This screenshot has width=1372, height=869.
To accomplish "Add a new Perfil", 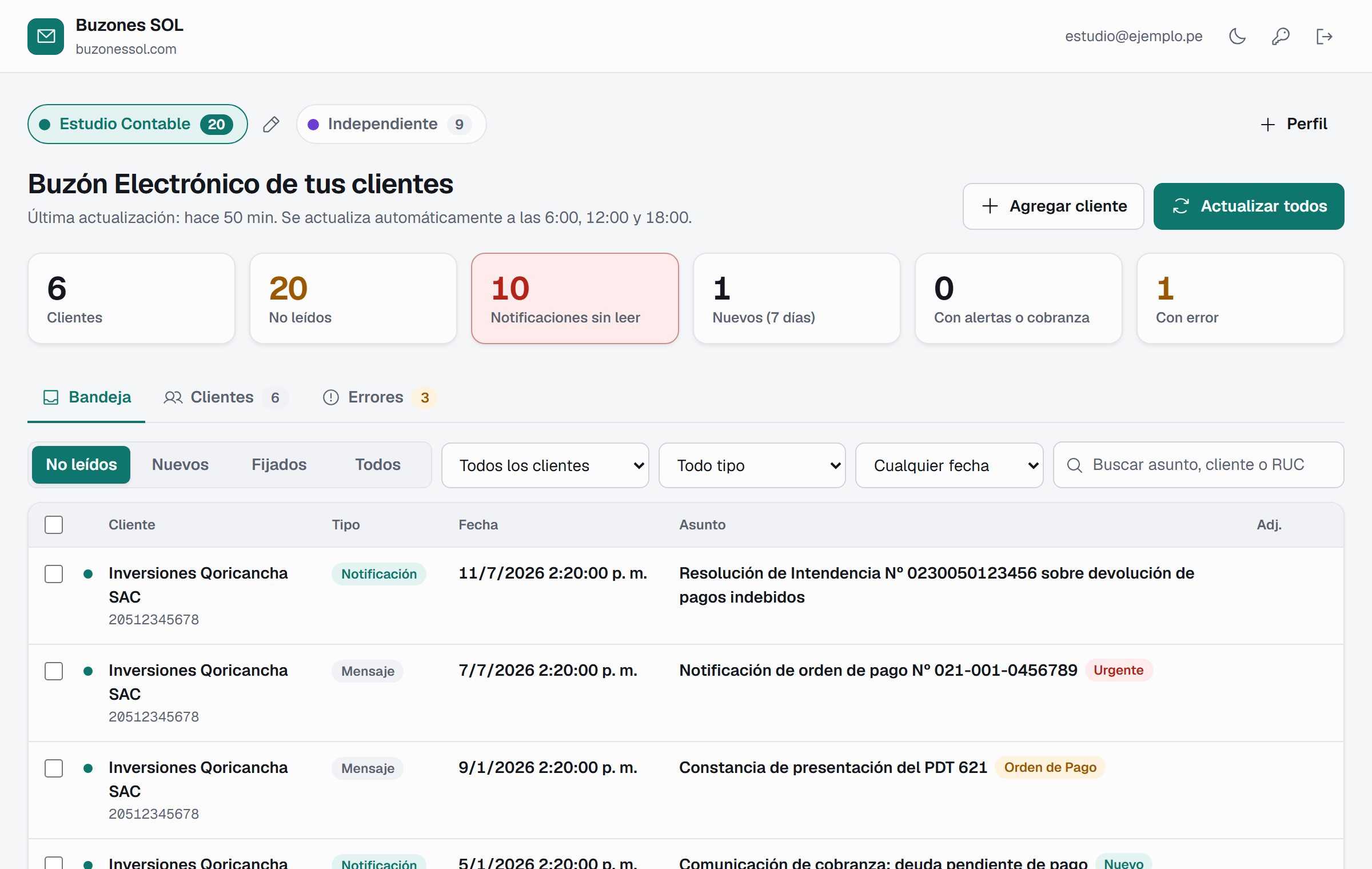I will [1294, 124].
